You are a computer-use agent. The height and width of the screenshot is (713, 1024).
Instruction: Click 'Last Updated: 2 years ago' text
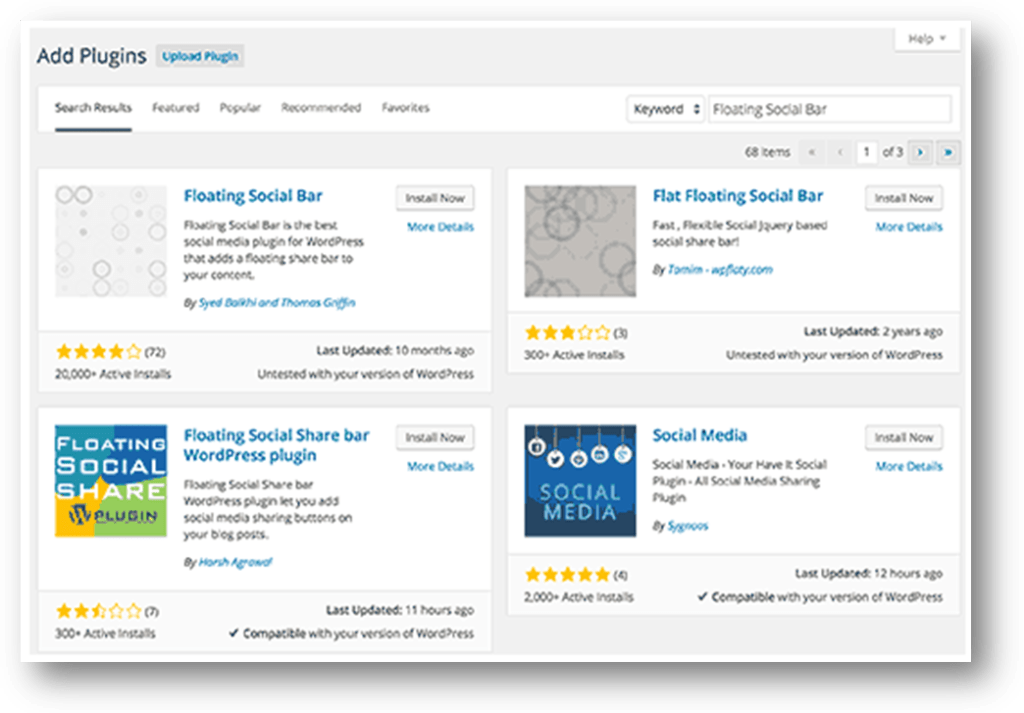point(873,332)
